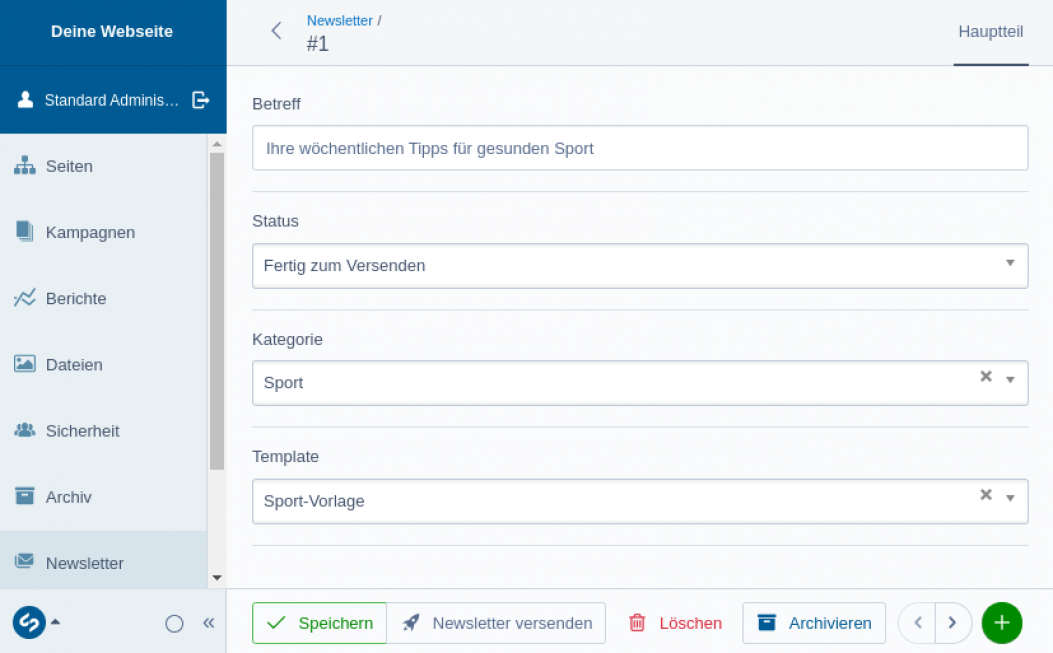Click the #1 record title

[x=318, y=44]
